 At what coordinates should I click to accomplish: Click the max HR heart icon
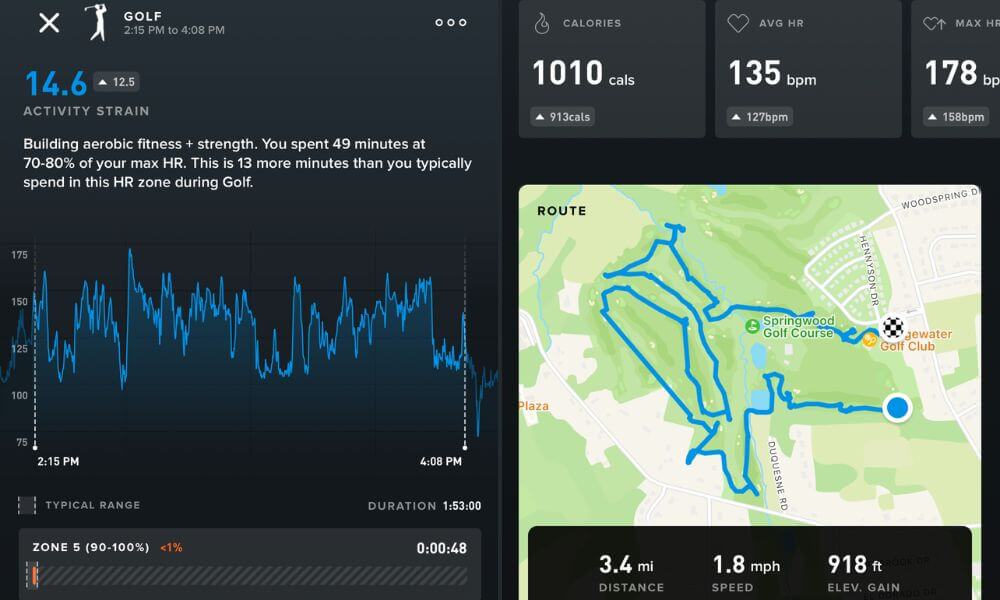(934, 23)
